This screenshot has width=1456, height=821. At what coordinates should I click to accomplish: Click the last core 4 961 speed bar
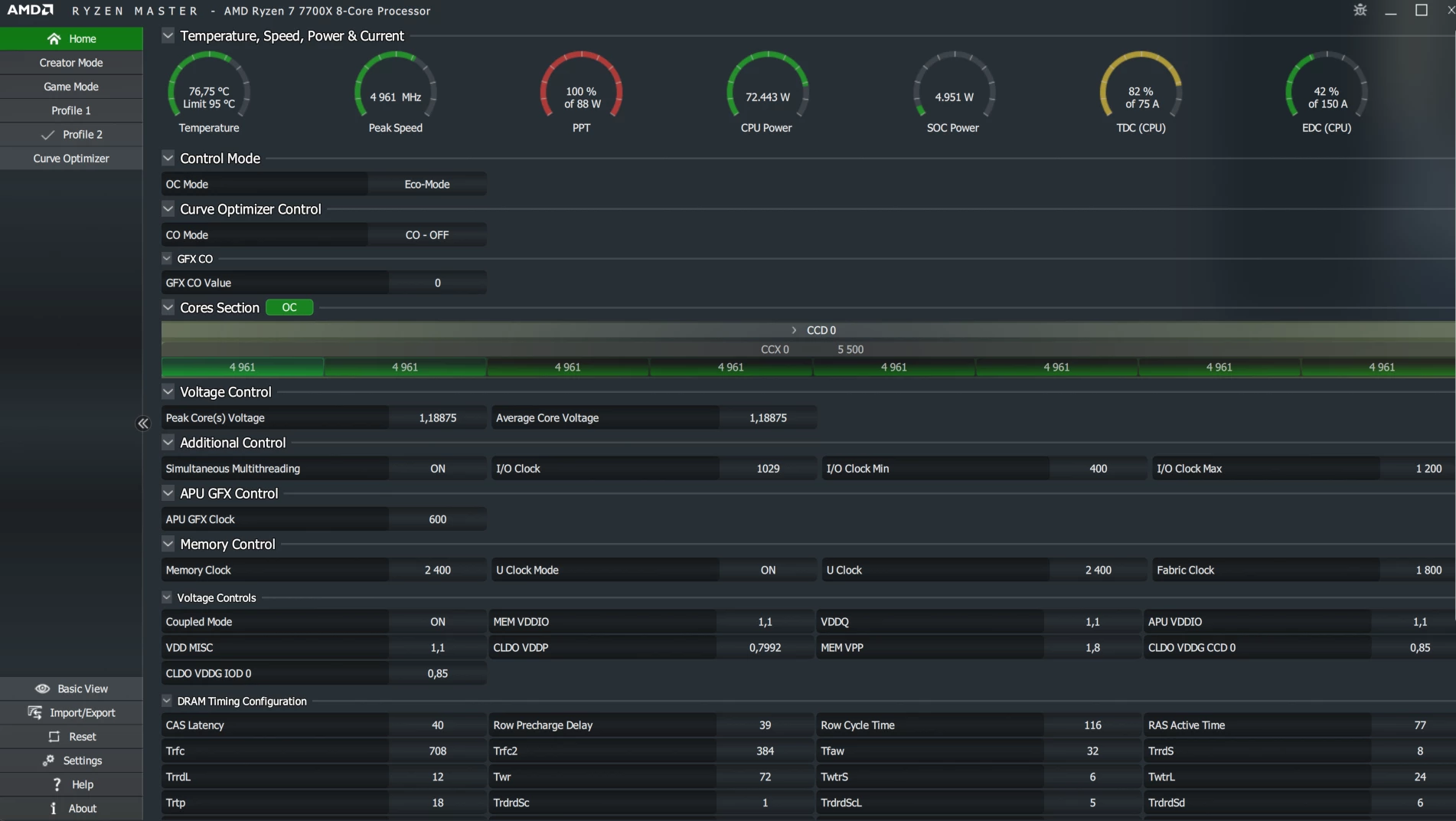point(1378,368)
